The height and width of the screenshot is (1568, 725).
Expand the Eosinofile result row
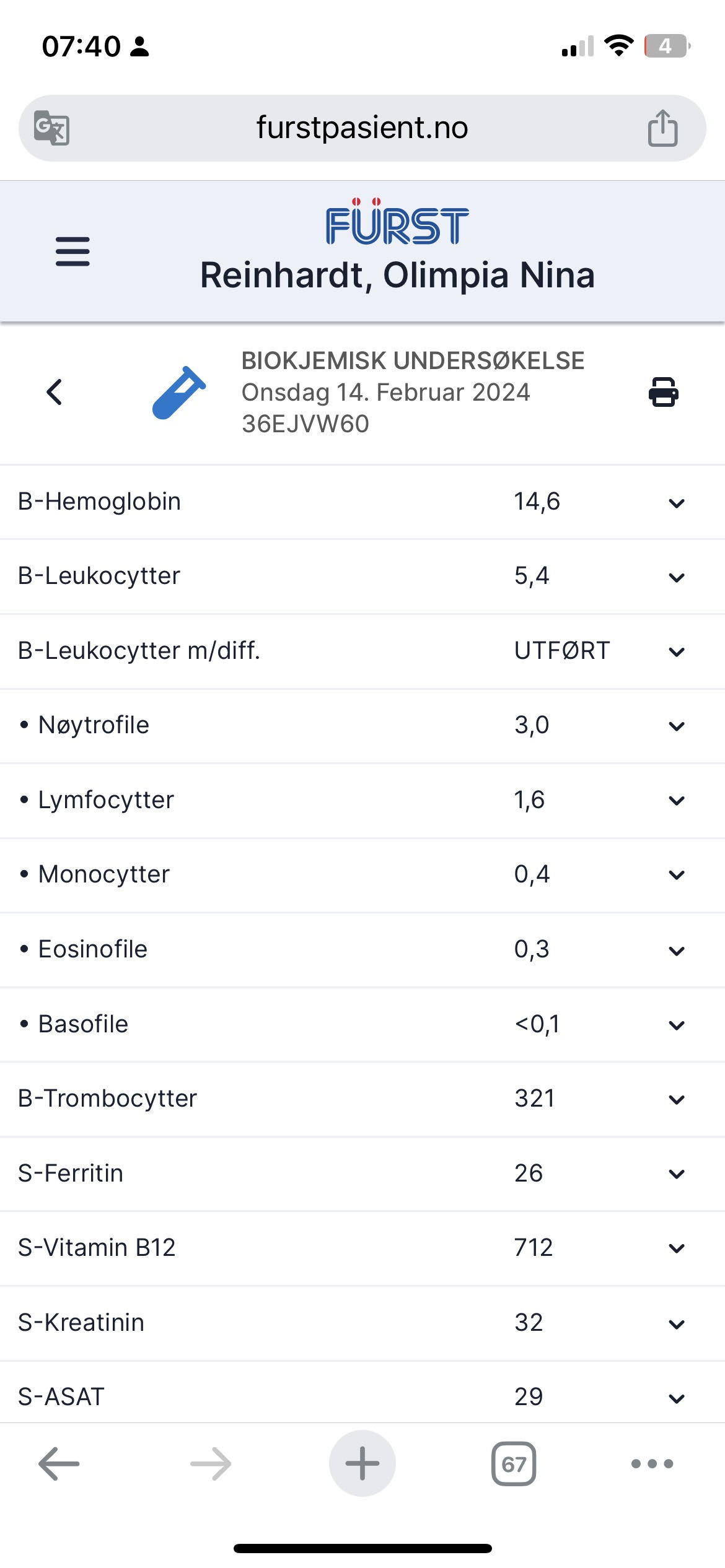point(677,951)
